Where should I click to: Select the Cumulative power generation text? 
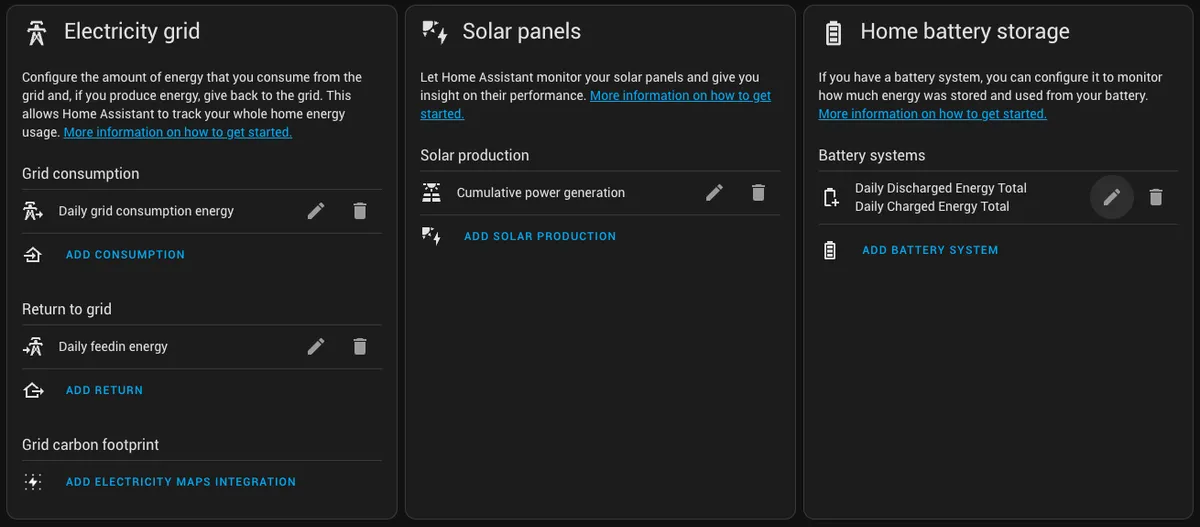click(x=541, y=193)
